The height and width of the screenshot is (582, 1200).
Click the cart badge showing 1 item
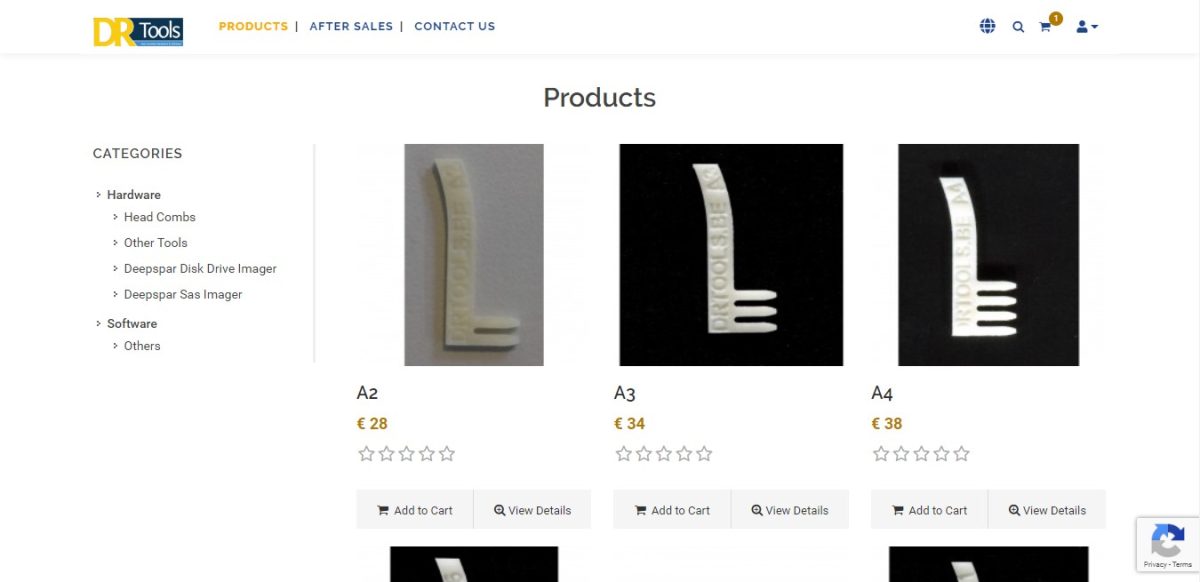click(1053, 17)
